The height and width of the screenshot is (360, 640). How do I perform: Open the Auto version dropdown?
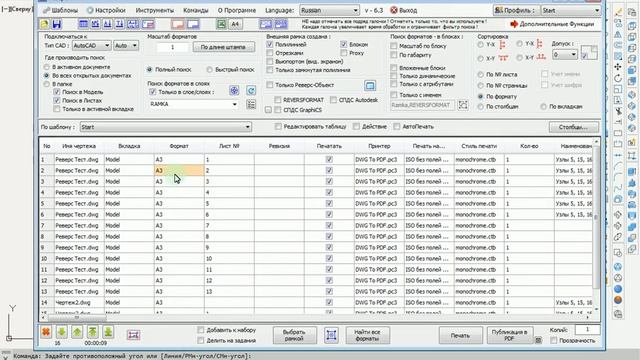(x=126, y=46)
